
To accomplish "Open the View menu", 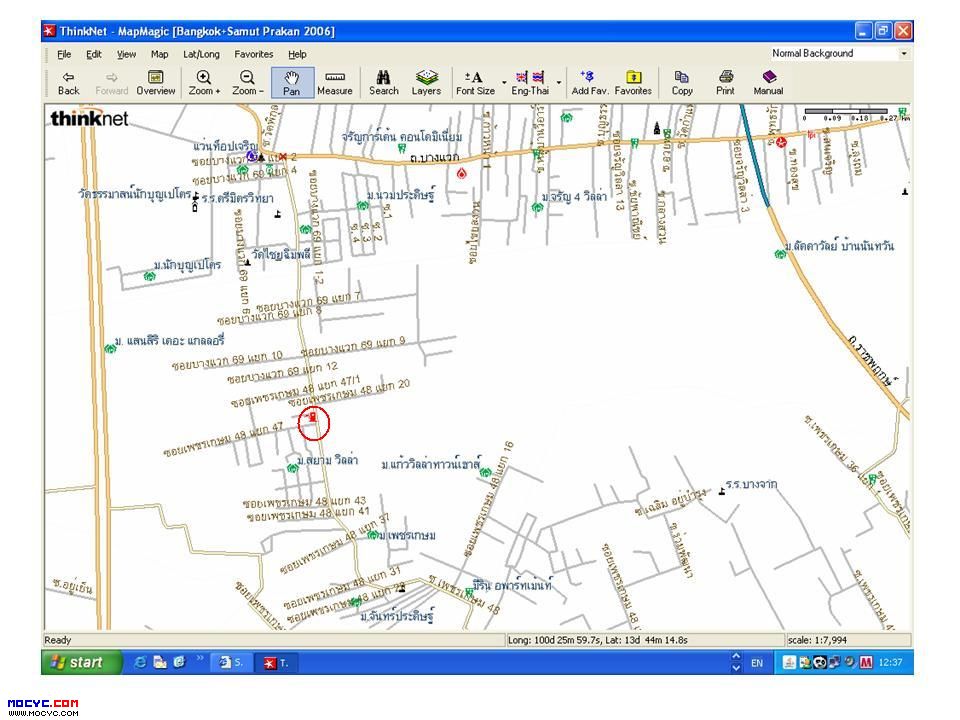I will [x=127, y=54].
